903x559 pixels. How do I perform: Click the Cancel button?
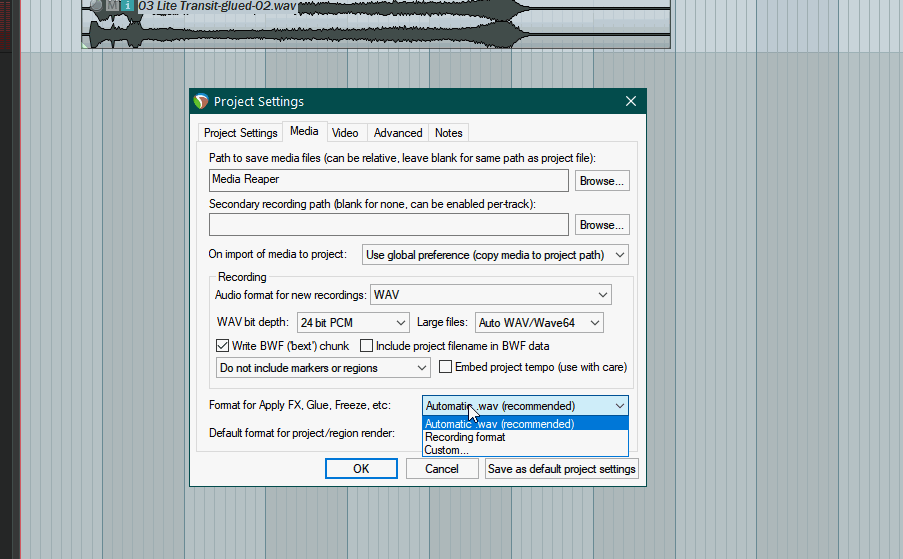(x=442, y=469)
